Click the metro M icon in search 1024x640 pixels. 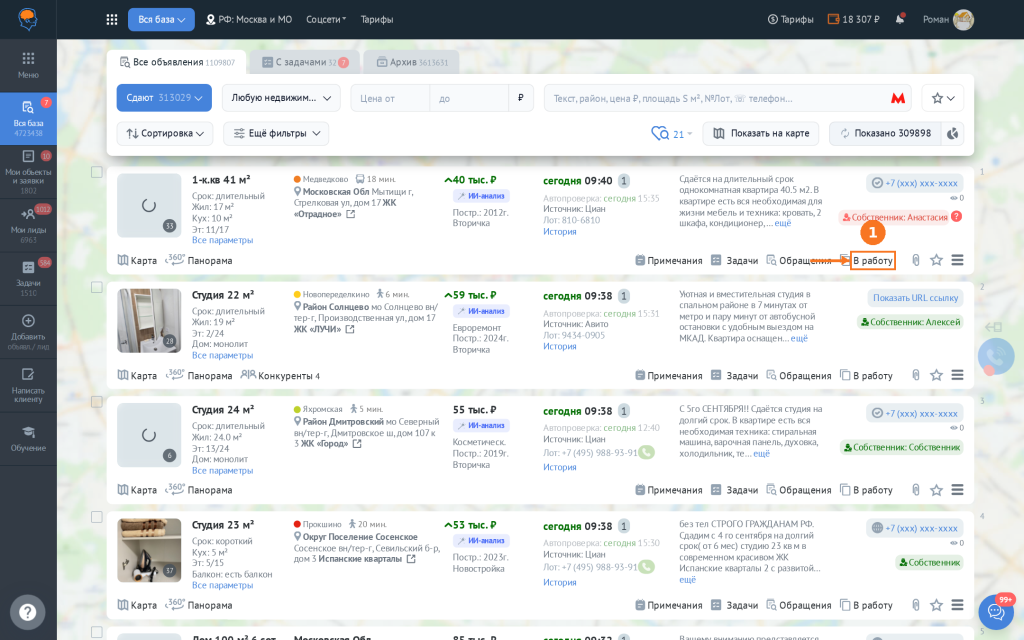pos(898,98)
